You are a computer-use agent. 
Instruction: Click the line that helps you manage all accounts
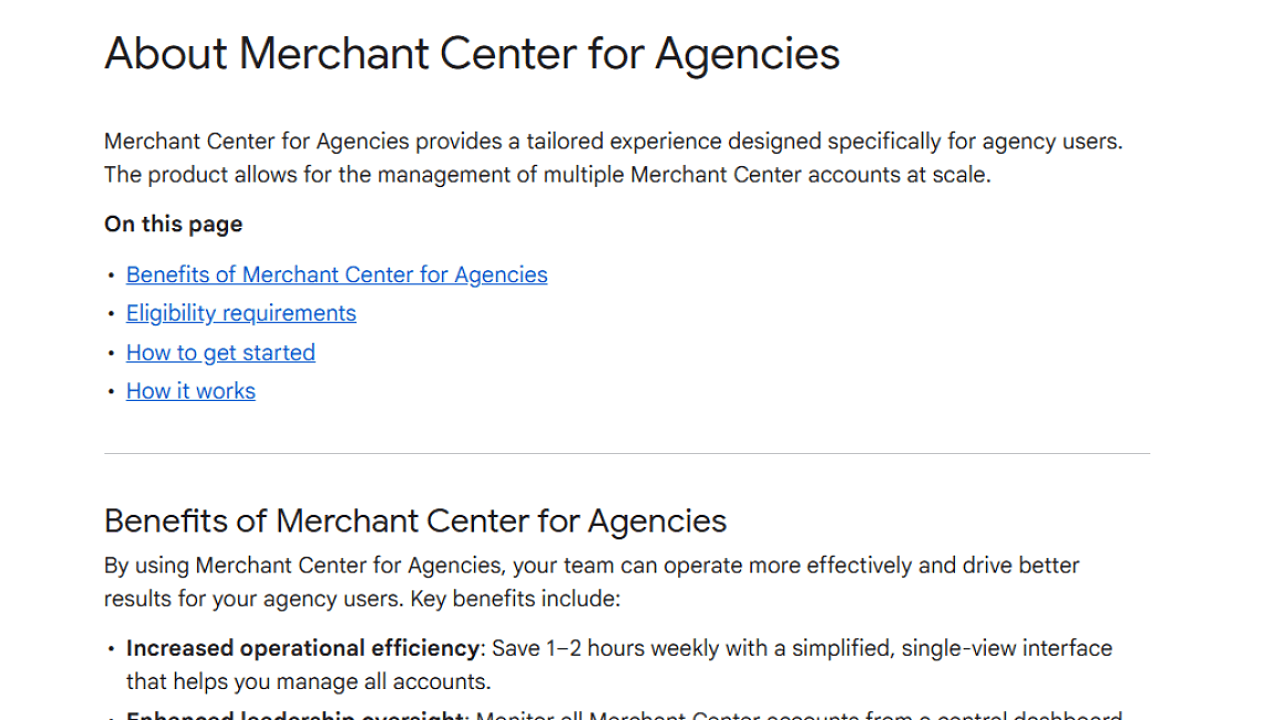point(308,683)
